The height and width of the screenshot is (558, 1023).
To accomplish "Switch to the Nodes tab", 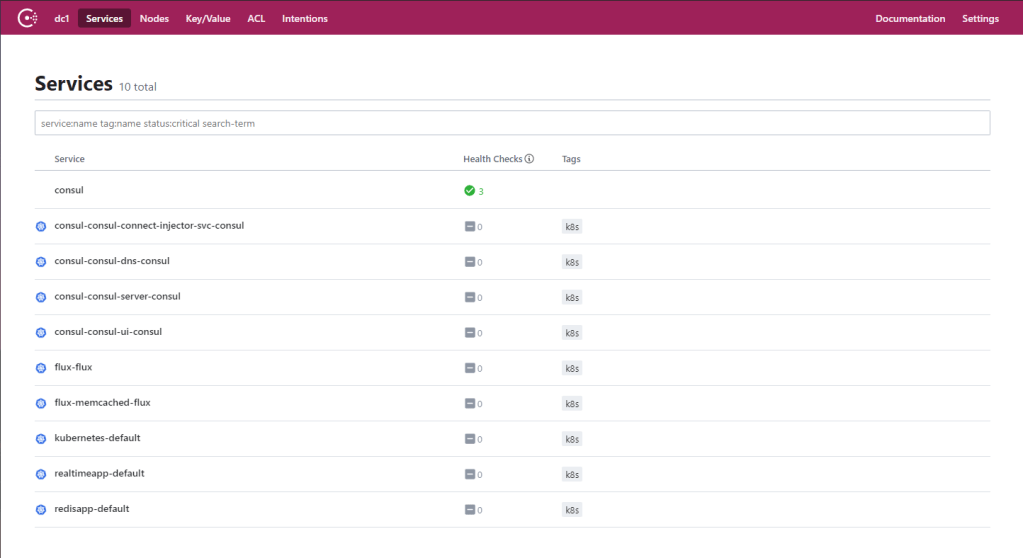I will coord(154,19).
